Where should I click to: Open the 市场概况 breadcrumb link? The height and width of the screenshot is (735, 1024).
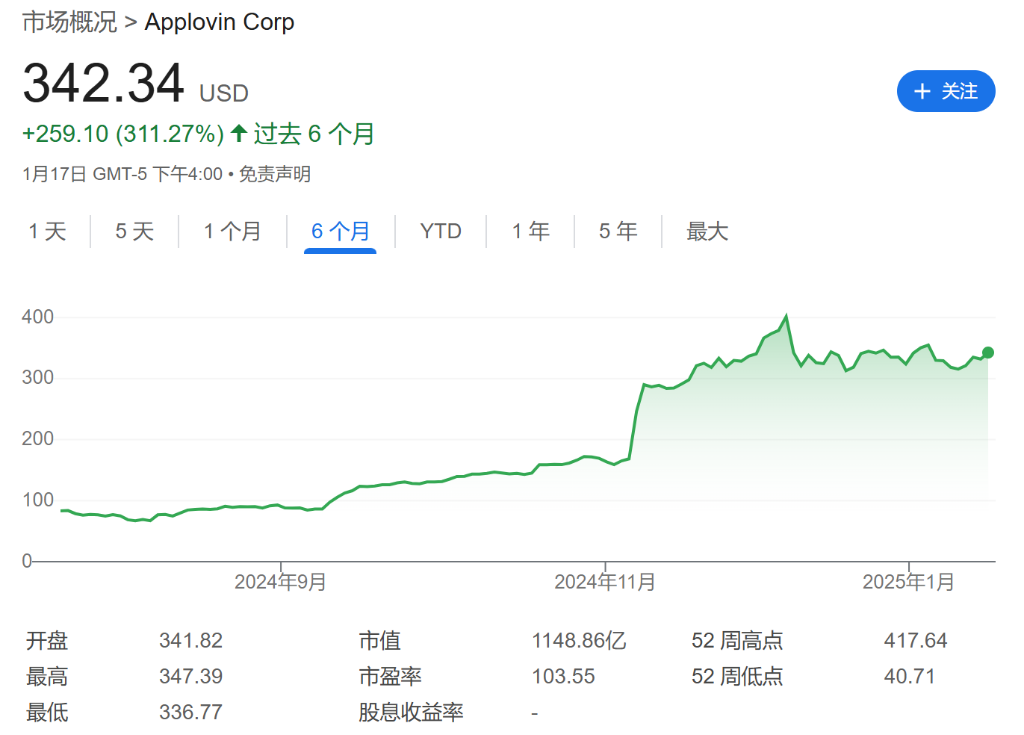coord(69,22)
